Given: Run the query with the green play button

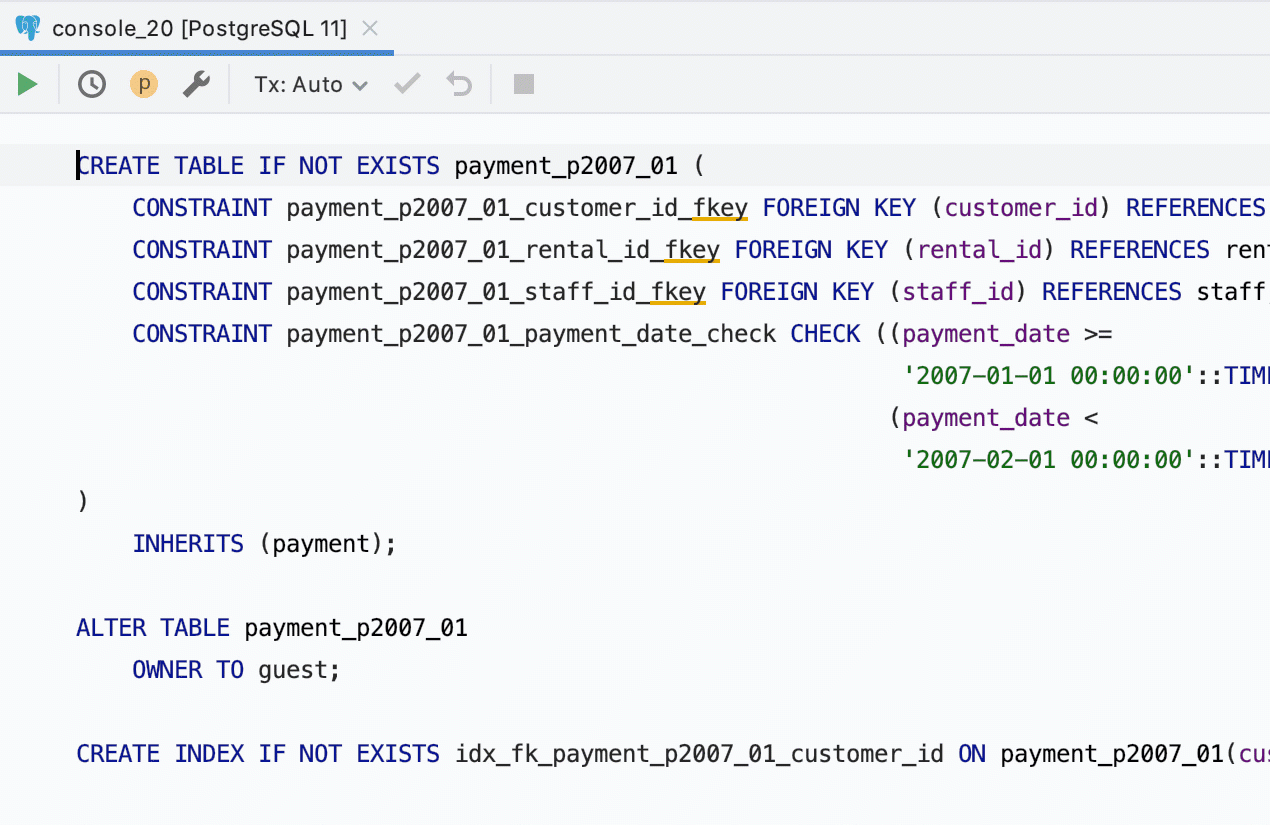Looking at the screenshot, I should [27, 85].
